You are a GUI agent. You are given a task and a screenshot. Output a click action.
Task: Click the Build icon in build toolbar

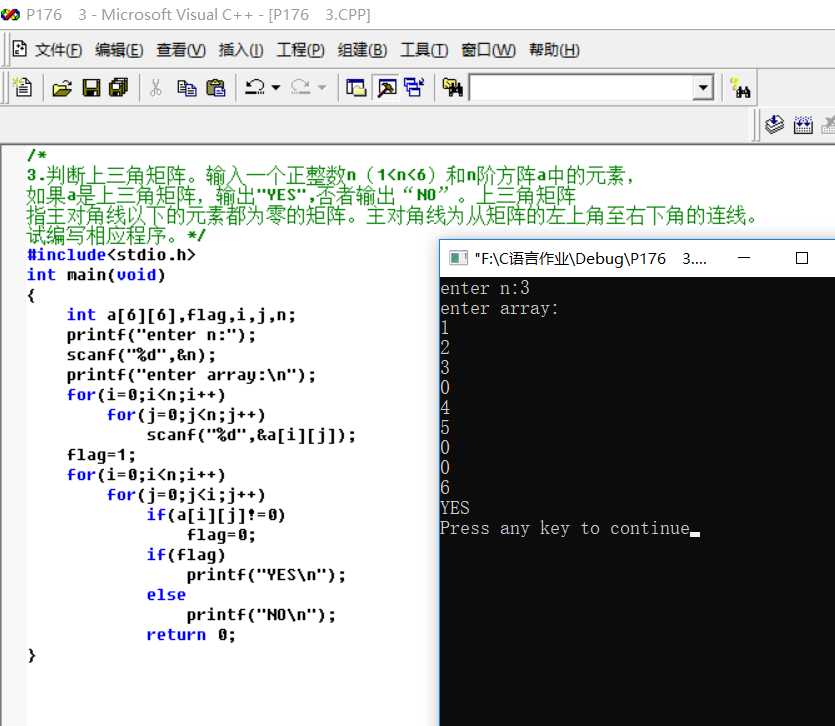[803, 125]
